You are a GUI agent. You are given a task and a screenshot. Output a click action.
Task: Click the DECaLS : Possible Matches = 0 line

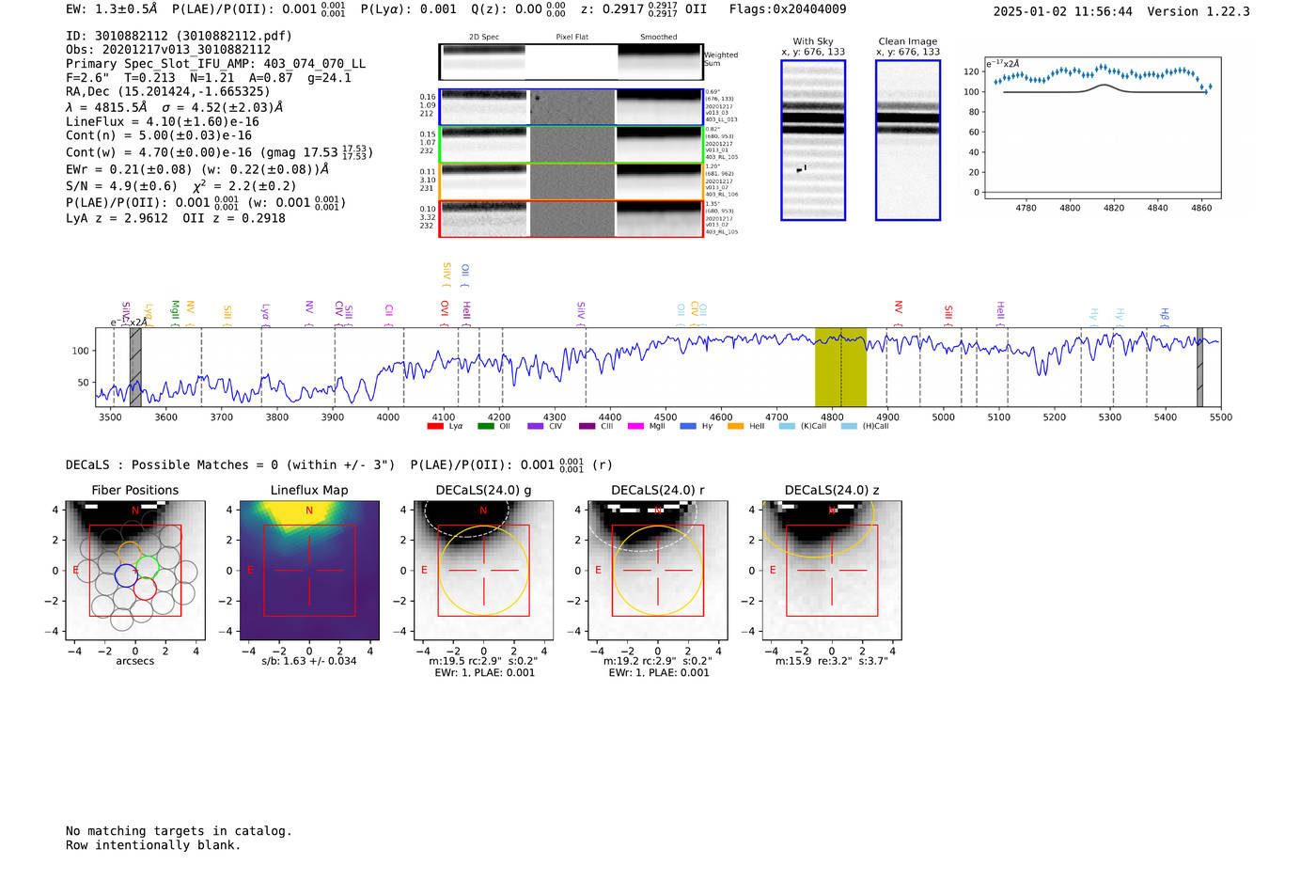point(230,464)
